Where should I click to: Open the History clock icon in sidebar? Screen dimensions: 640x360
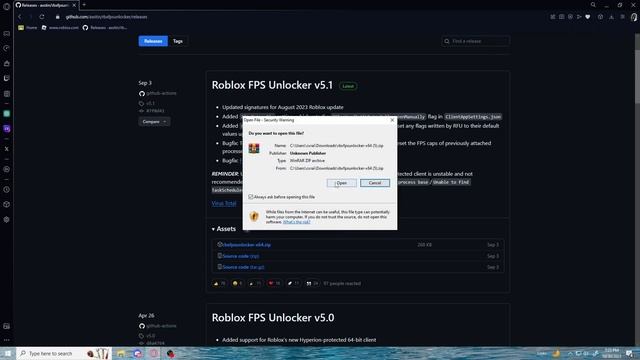click(x=7, y=189)
